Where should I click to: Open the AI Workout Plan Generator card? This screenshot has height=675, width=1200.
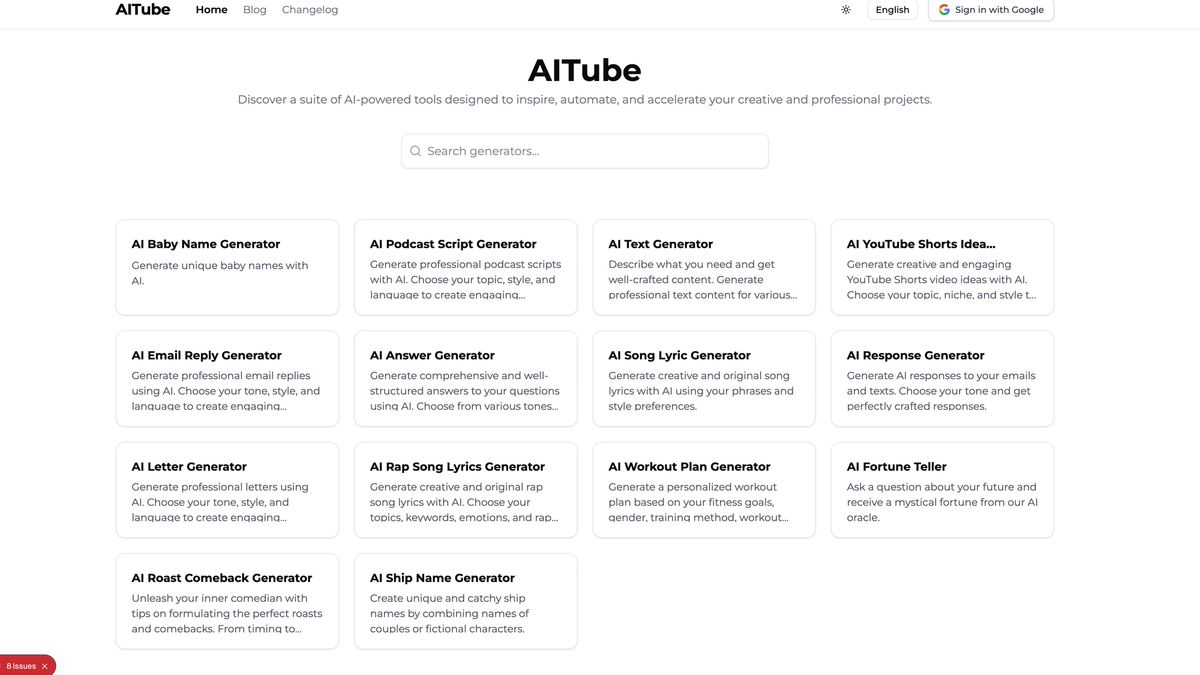click(704, 490)
